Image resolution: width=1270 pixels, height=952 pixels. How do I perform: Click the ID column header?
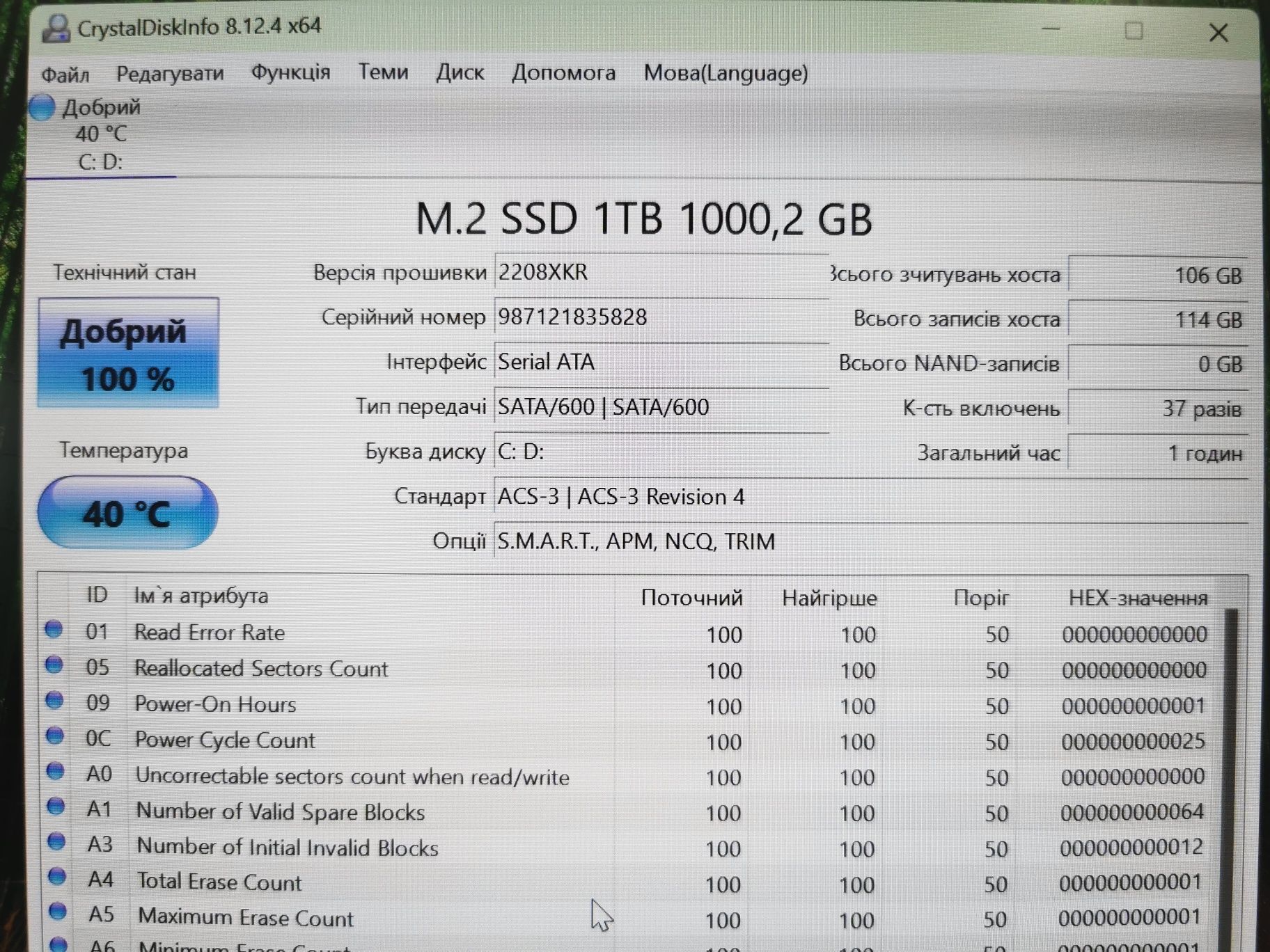[x=97, y=595]
